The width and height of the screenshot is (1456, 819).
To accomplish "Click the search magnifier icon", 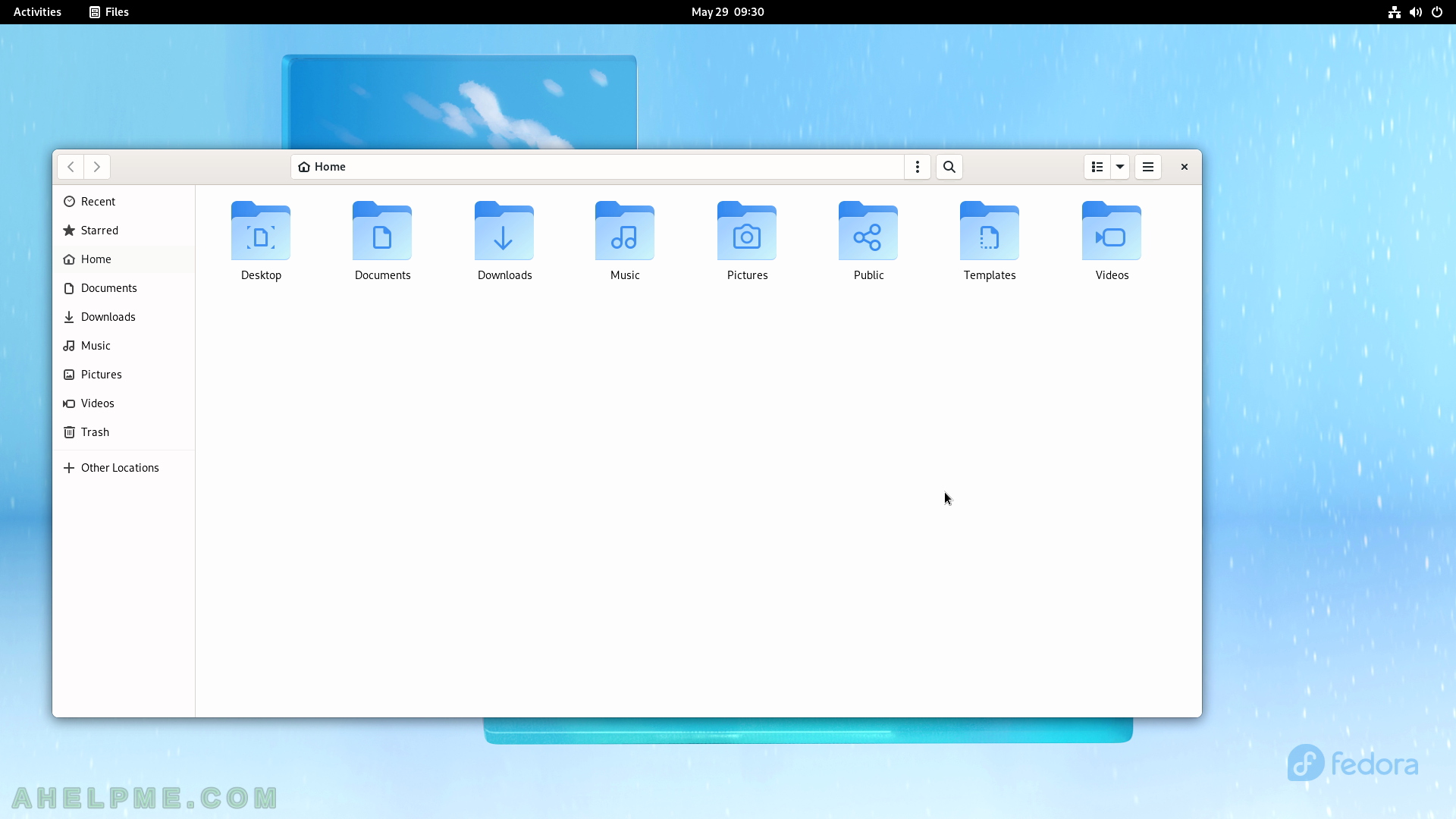I will (x=949, y=167).
